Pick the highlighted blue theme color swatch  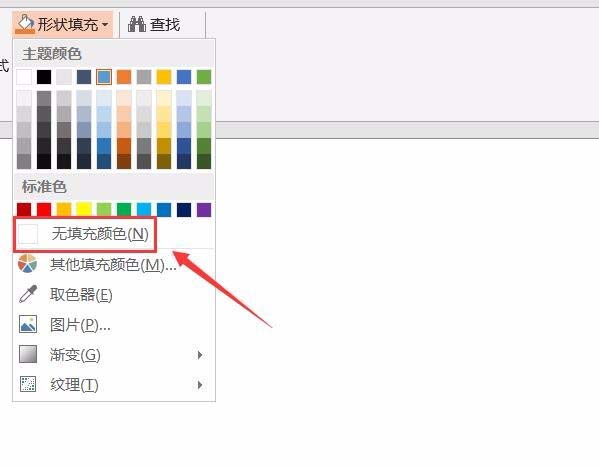[104, 77]
